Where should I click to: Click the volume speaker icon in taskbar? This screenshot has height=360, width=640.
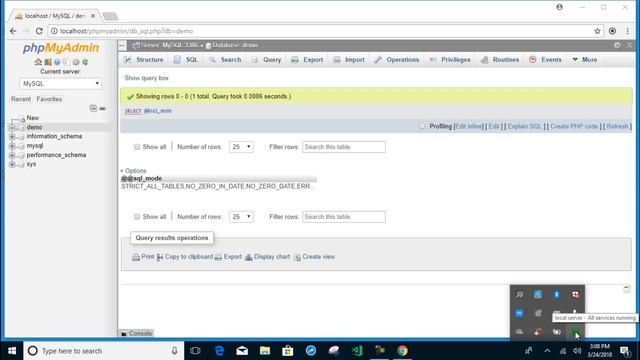point(577,351)
